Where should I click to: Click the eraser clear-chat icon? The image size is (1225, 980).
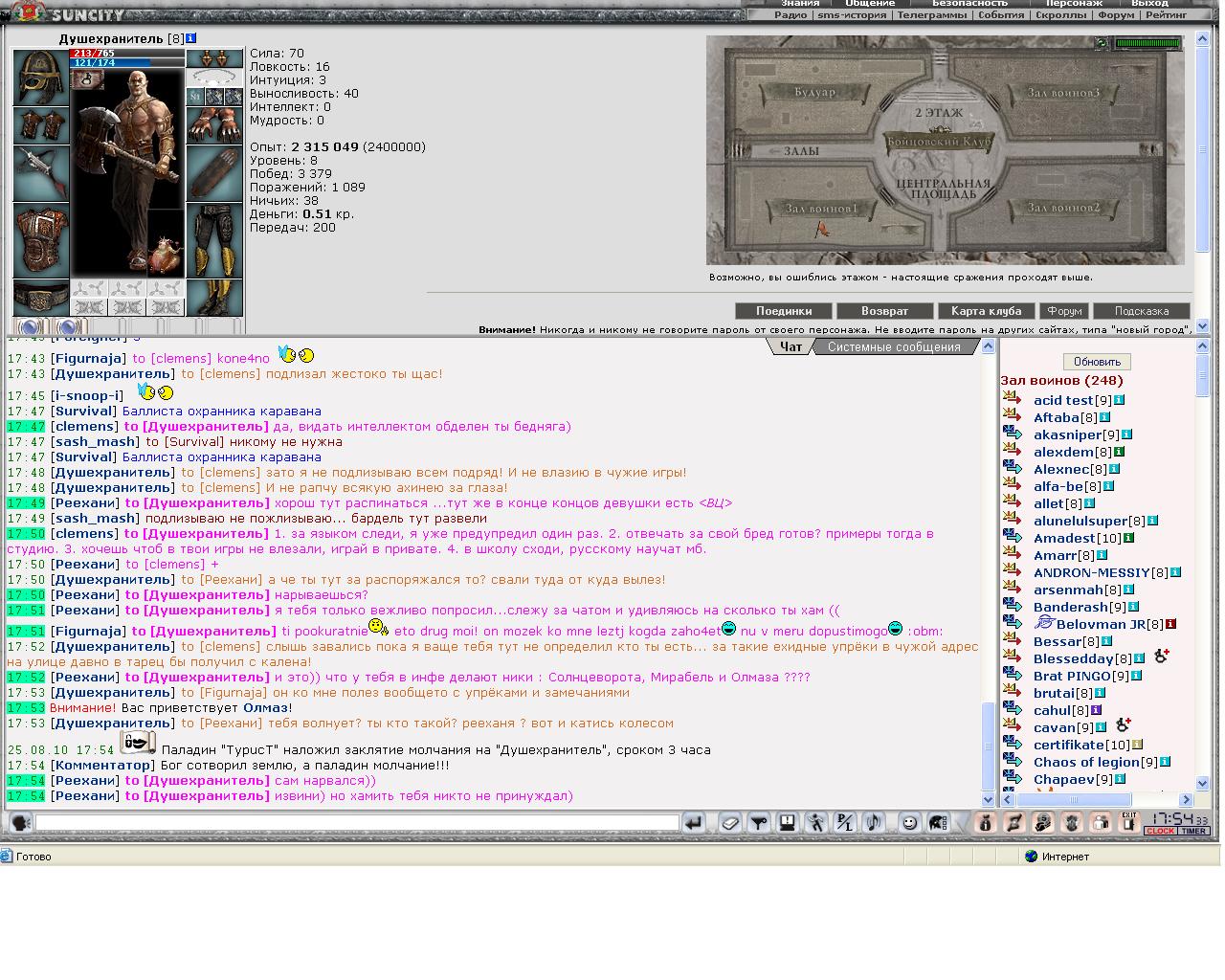(730, 822)
